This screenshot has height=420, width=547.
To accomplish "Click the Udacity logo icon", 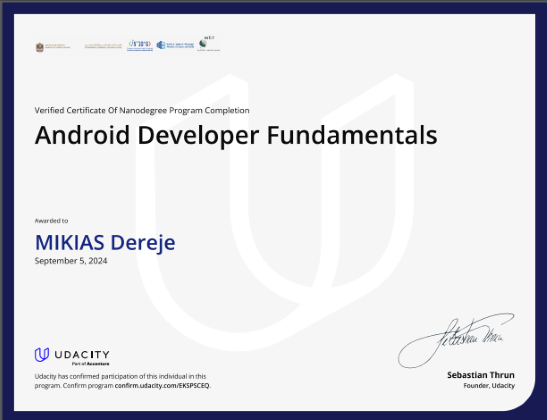I will (42, 355).
